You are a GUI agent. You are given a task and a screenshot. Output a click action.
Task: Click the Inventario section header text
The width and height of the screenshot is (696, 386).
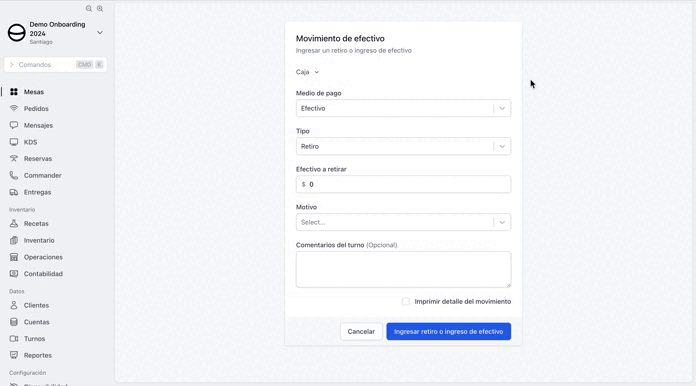(x=22, y=209)
